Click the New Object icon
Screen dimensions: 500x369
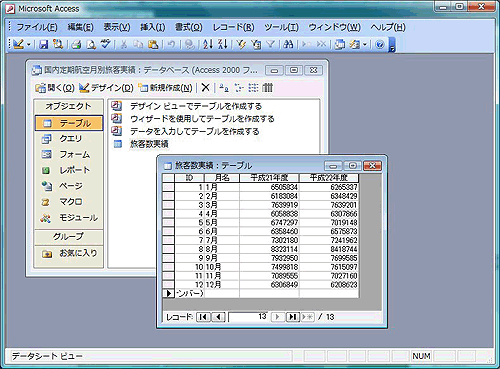(355, 44)
